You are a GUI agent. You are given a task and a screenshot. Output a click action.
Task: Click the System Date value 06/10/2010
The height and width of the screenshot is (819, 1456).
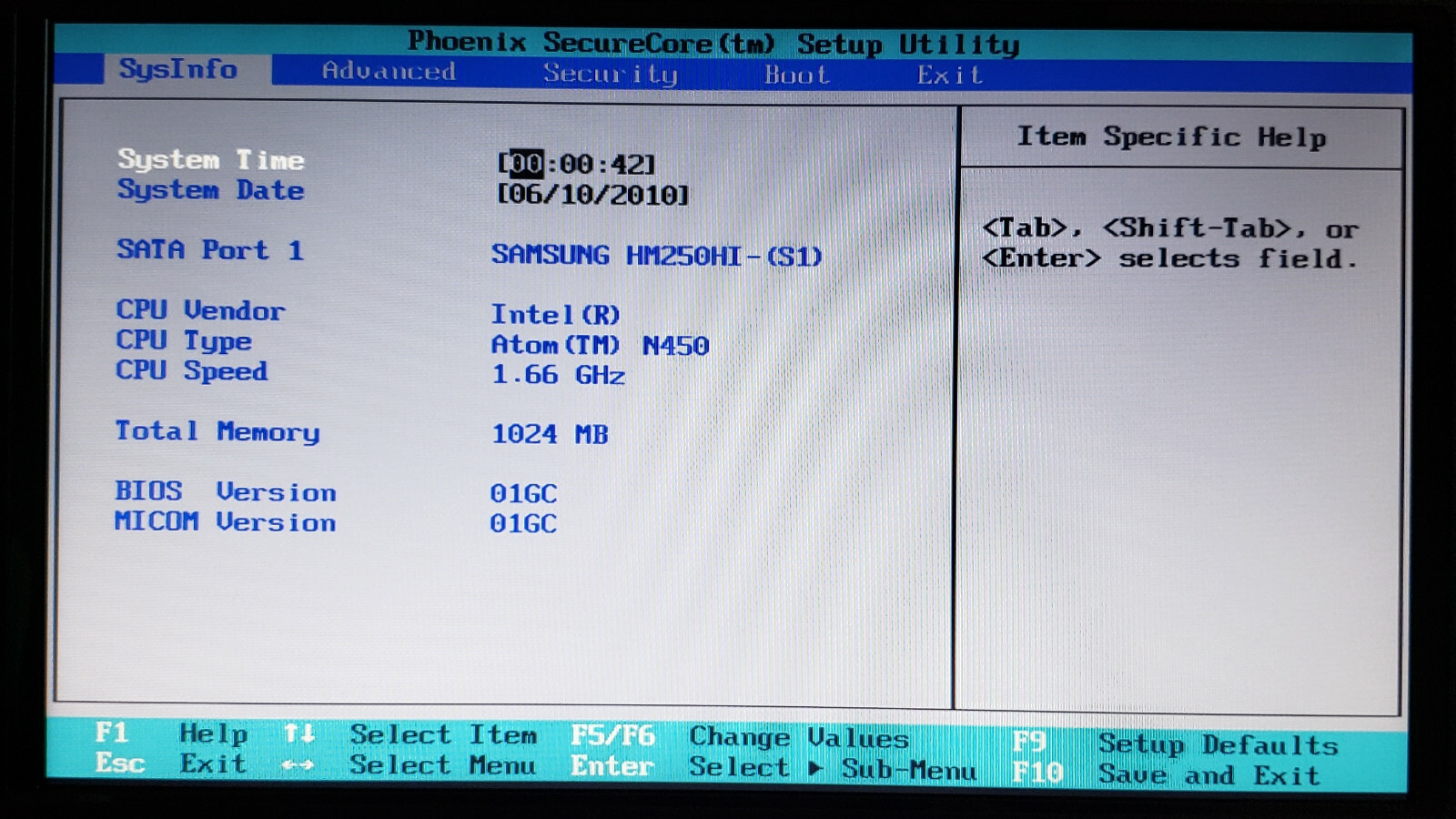(592, 195)
